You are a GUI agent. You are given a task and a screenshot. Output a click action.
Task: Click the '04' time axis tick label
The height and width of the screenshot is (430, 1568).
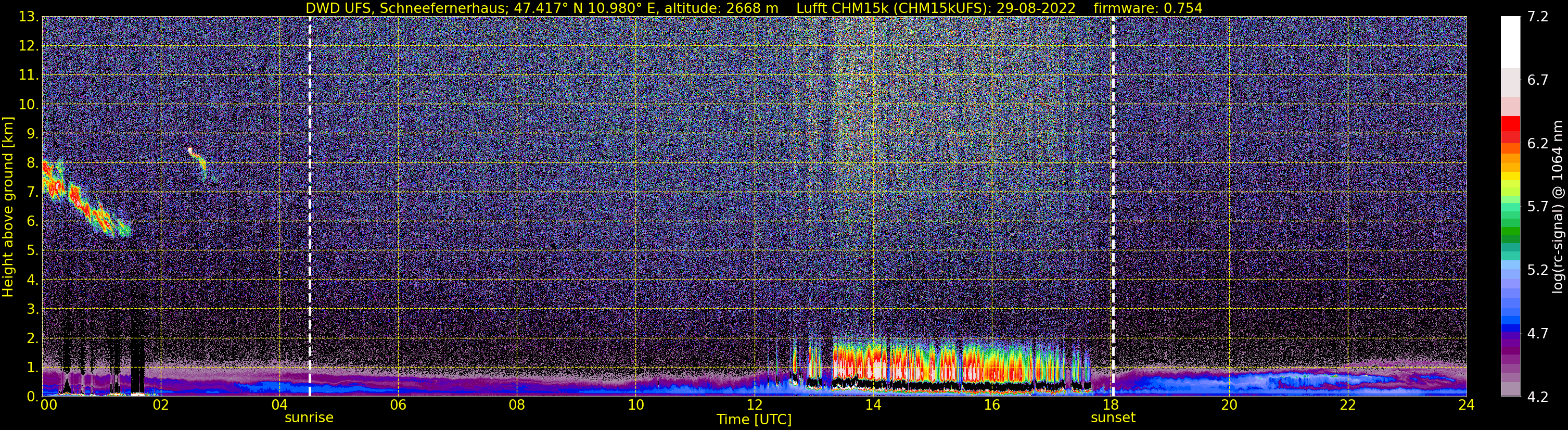(279, 405)
